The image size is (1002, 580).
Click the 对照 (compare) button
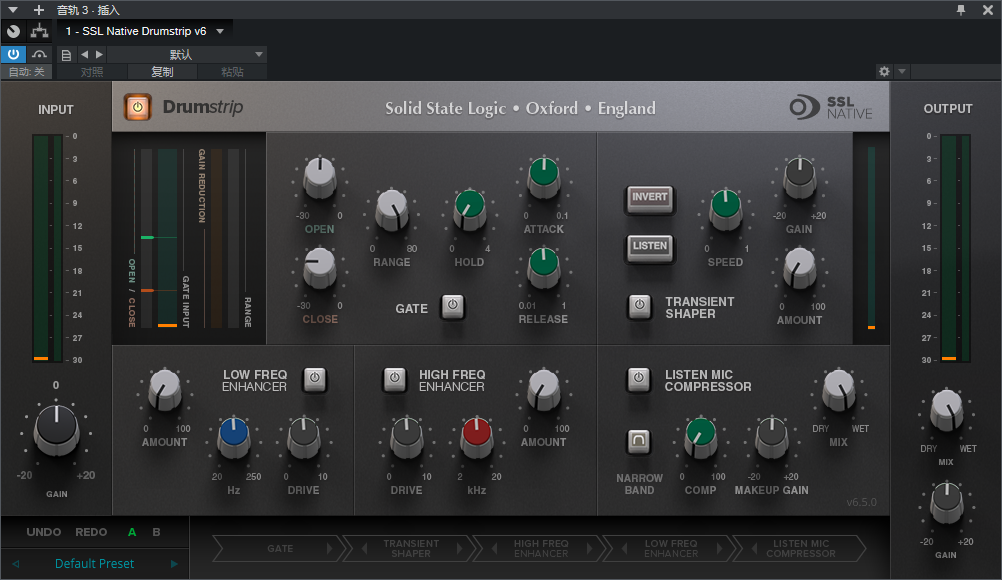(x=92, y=72)
